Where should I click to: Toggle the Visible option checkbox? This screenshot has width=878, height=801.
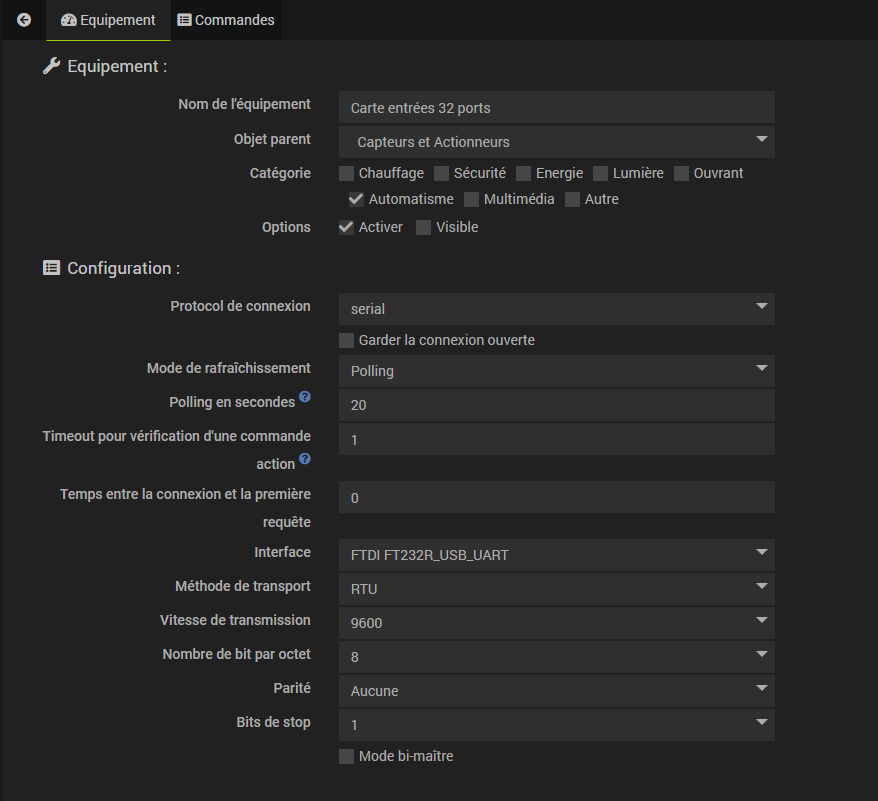coord(424,228)
